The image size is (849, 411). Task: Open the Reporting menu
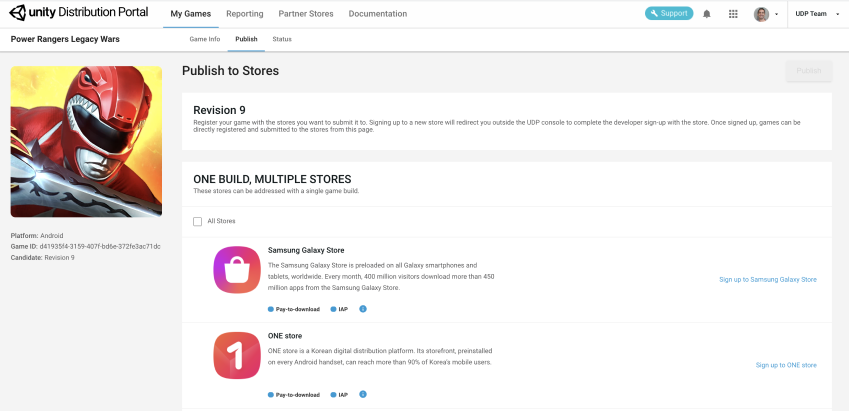[244, 14]
